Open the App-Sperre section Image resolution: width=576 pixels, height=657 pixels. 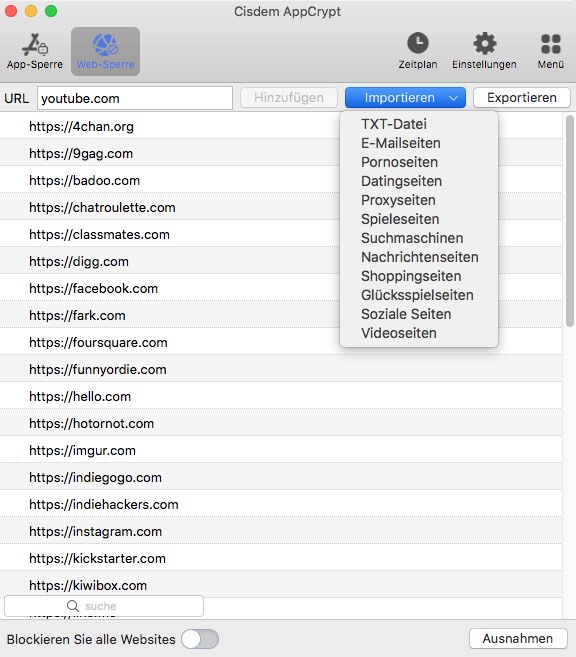pyautogui.click(x=35, y=51)
